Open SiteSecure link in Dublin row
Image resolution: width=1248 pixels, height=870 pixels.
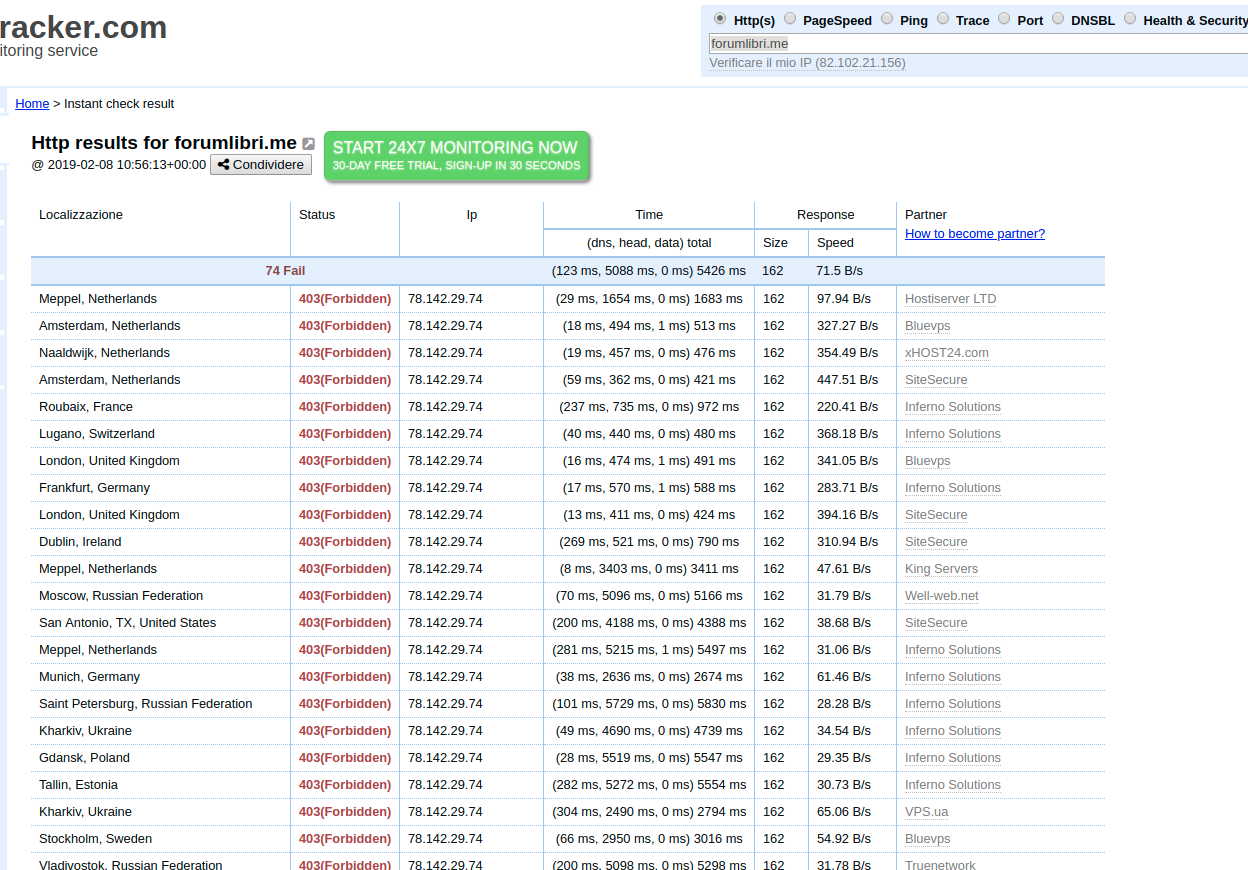click(936, 542)
